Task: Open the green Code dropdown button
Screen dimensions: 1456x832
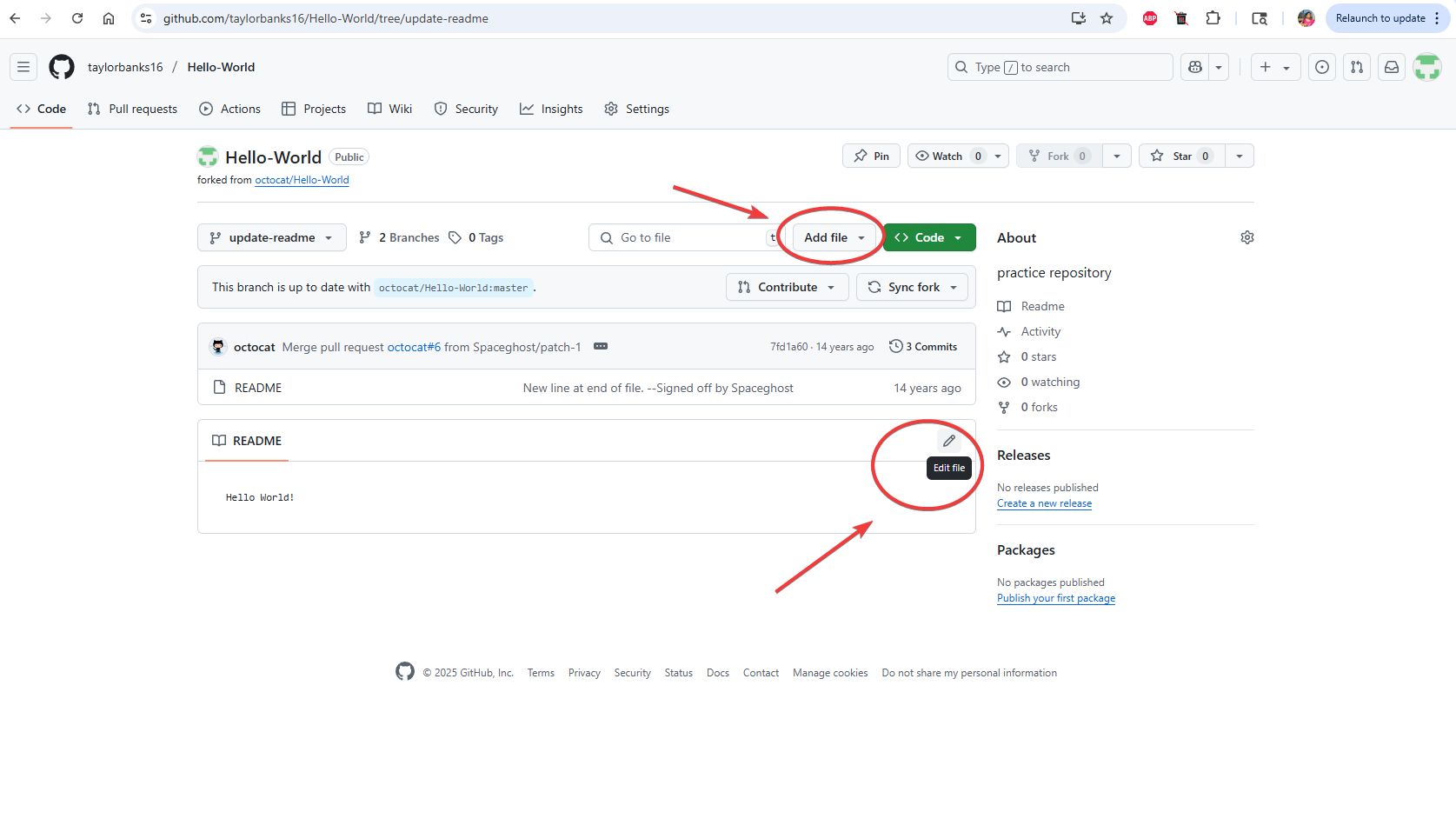Action: pyautogui.click(x=929, y=237)
